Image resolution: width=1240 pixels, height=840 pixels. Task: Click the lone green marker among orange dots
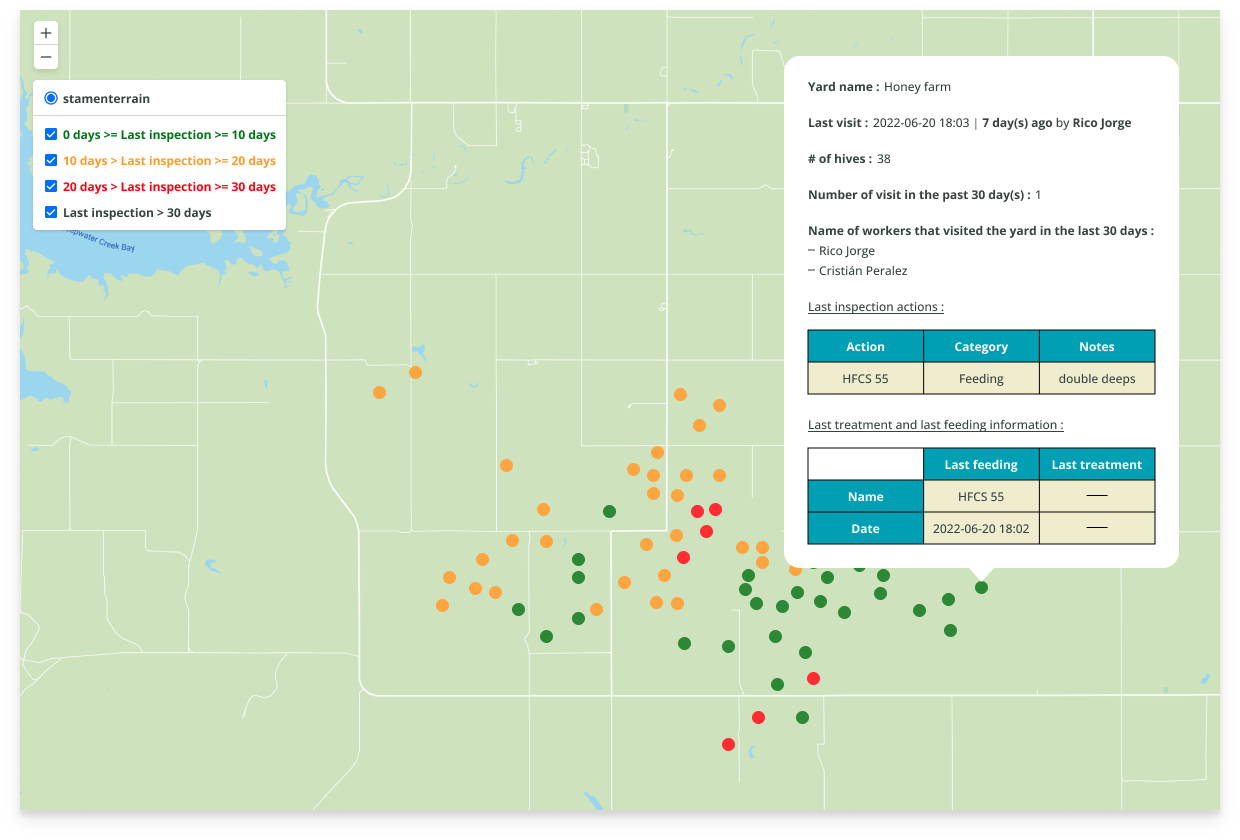tap(609, 511)
